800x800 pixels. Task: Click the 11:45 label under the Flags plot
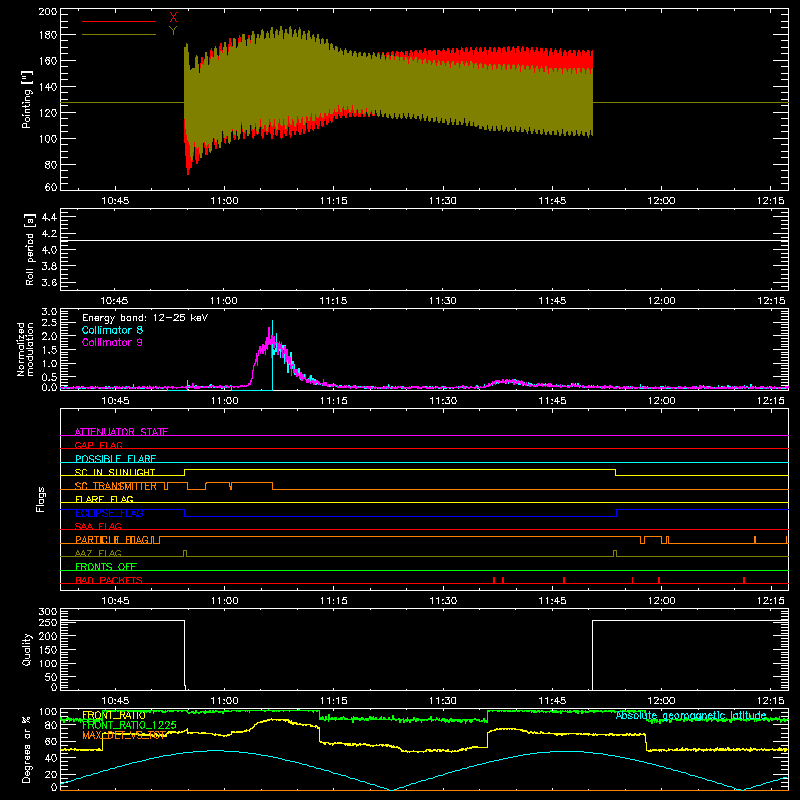(x=553, y=601)
